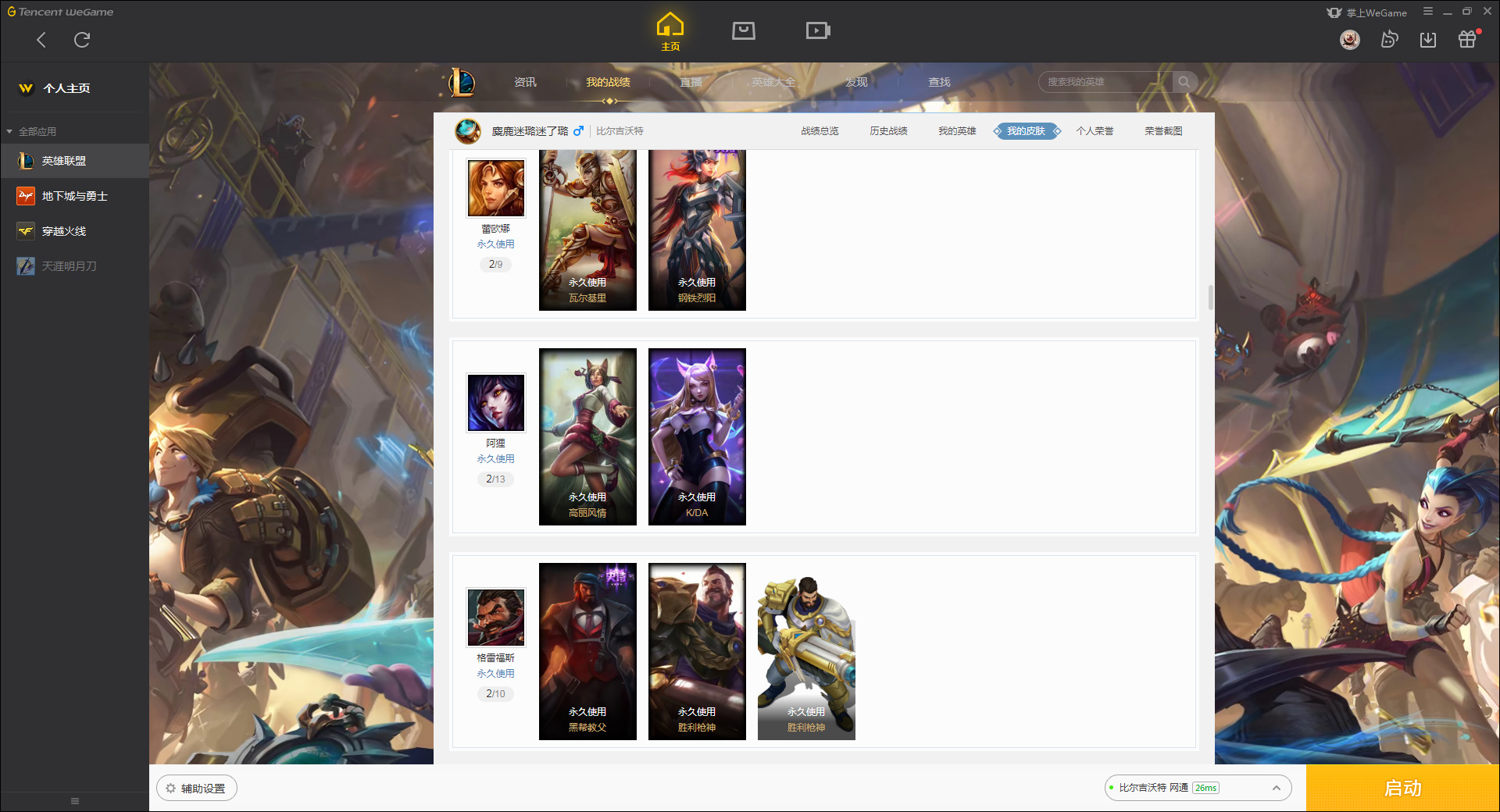Image resolution: width=1500 pixels, height=812 pixels.
Task: Click the 格雷福斯 champion portrait
Action: 496,618
